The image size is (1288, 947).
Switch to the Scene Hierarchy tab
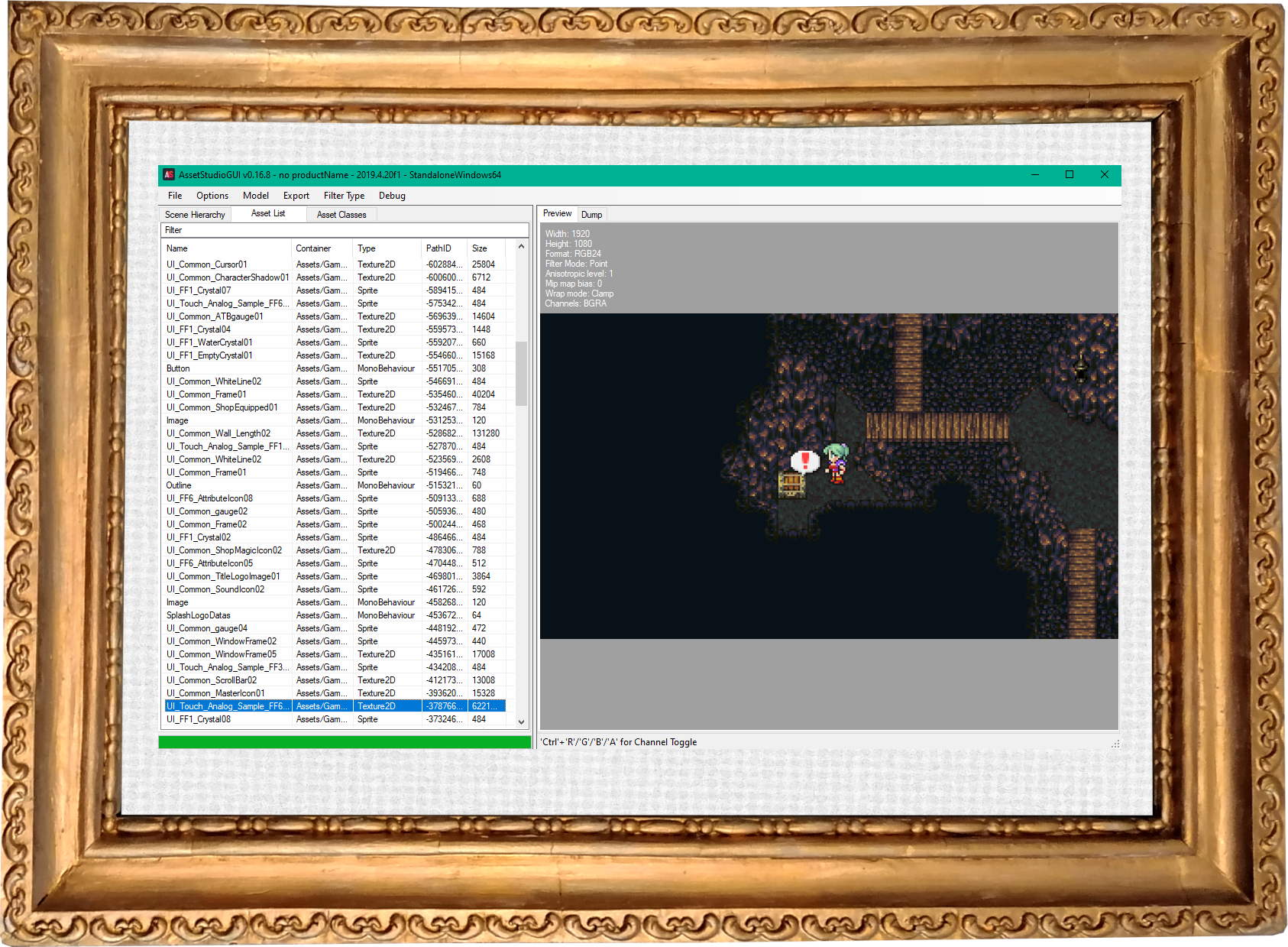[x=195, y=215]
